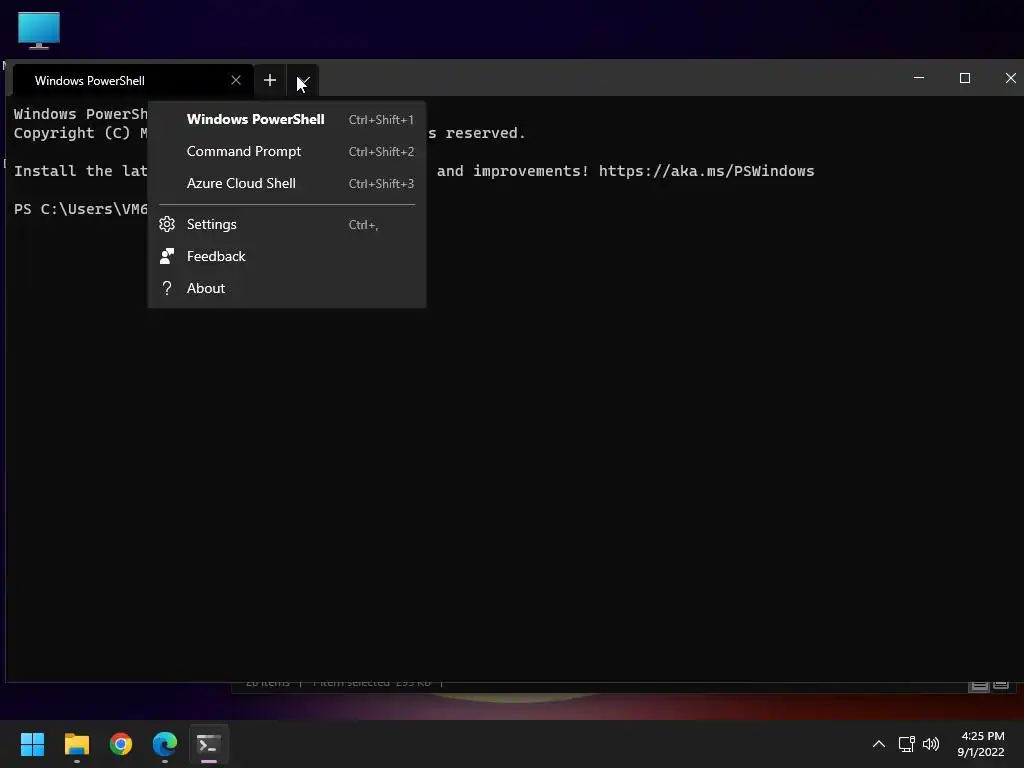Click the Ctrl+Shift+3 shortcut text
This screenshot has width=1024, height=768.
[381, 184]
